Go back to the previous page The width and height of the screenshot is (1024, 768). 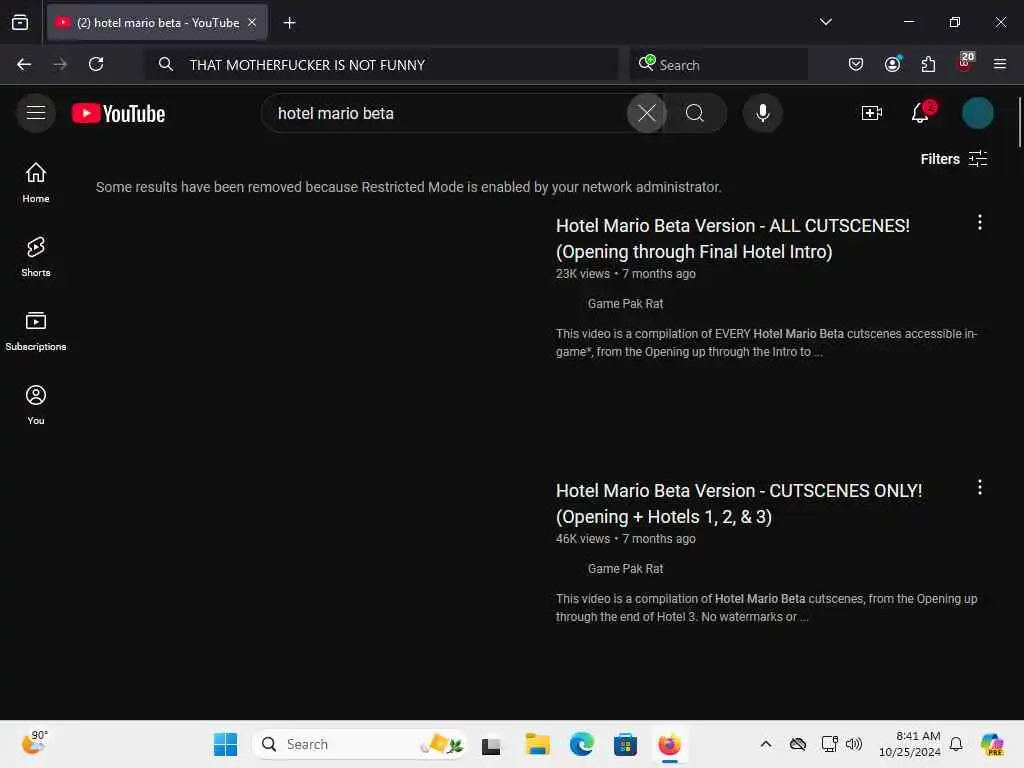pos(24,64)
